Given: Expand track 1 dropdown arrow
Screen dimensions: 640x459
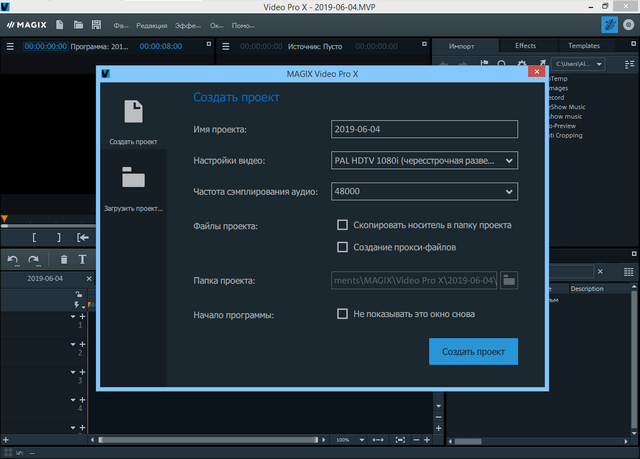Looking at the screenshot, I should point(73,317).
